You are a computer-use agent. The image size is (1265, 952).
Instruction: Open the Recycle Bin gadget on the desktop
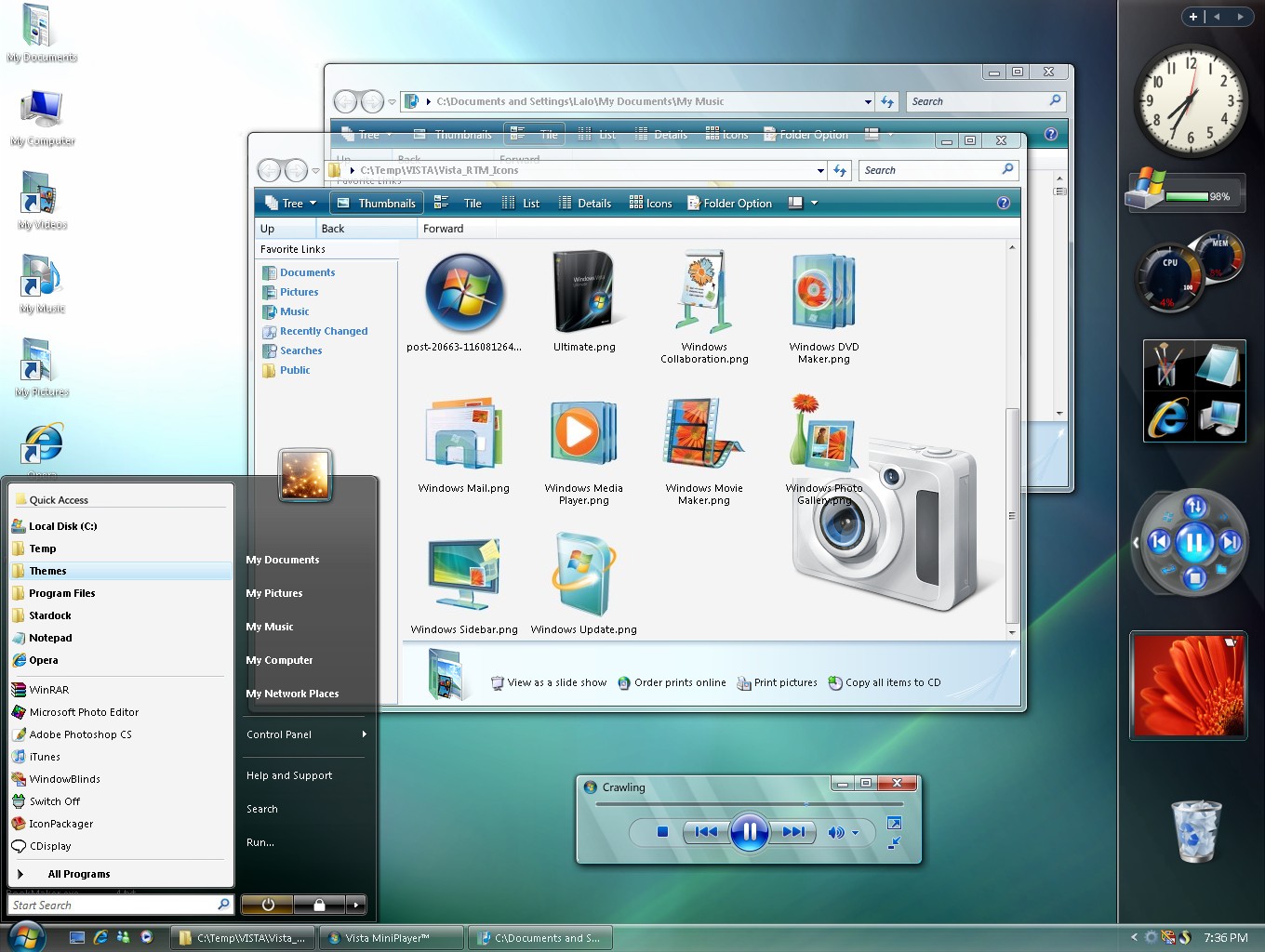pos(1195,830)
